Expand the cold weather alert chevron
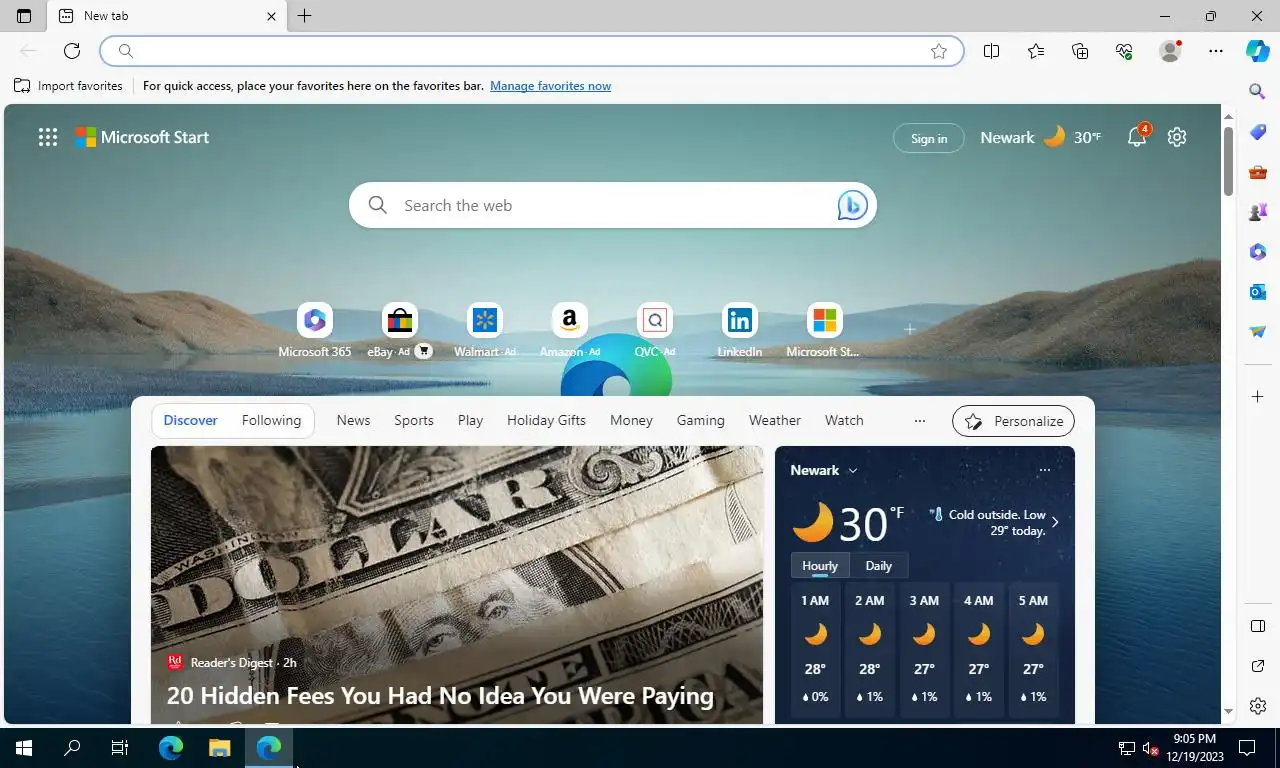This screenshot has height=768, width=1280. 1054,522
